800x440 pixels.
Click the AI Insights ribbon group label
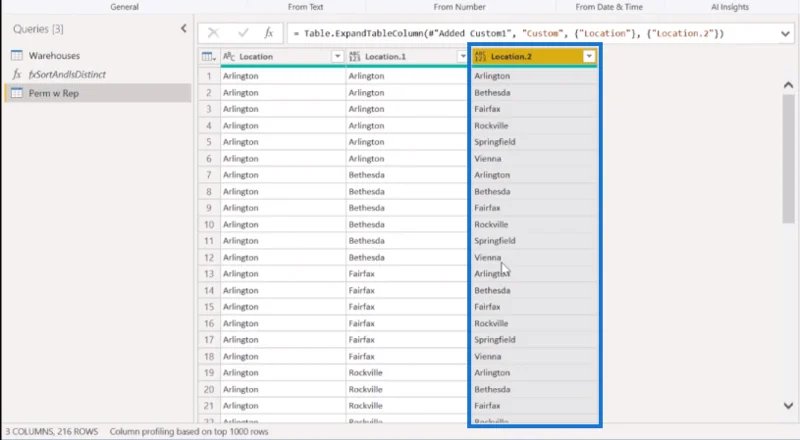coord(730,7)
